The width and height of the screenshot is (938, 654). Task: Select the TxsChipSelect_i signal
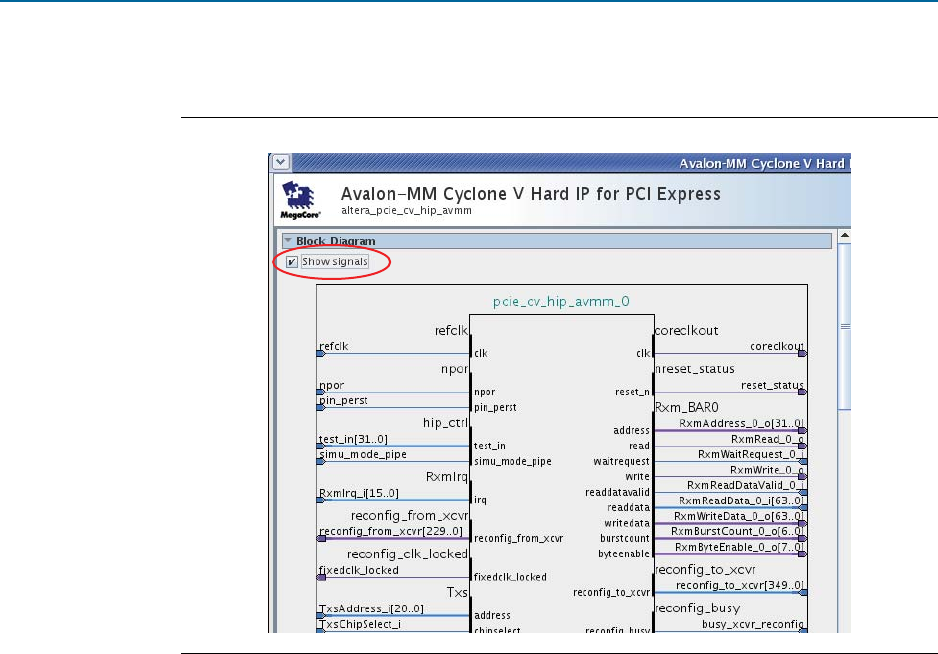(x=360, y=624)
